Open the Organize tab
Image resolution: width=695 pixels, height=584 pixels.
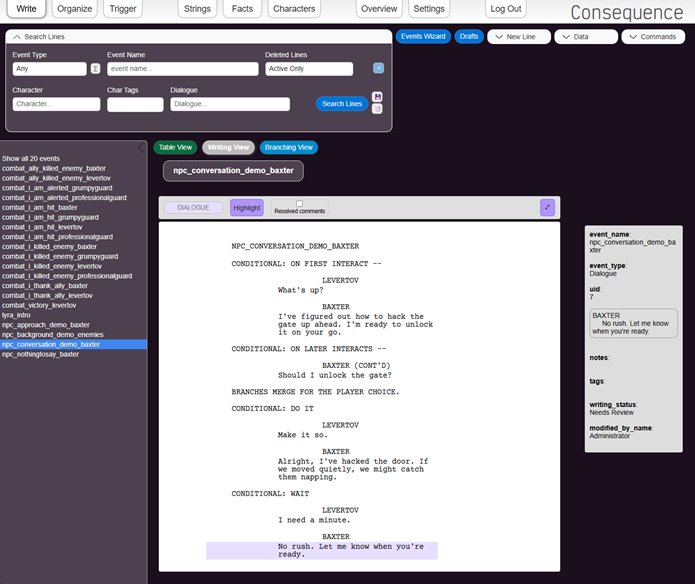coord(74,9)
